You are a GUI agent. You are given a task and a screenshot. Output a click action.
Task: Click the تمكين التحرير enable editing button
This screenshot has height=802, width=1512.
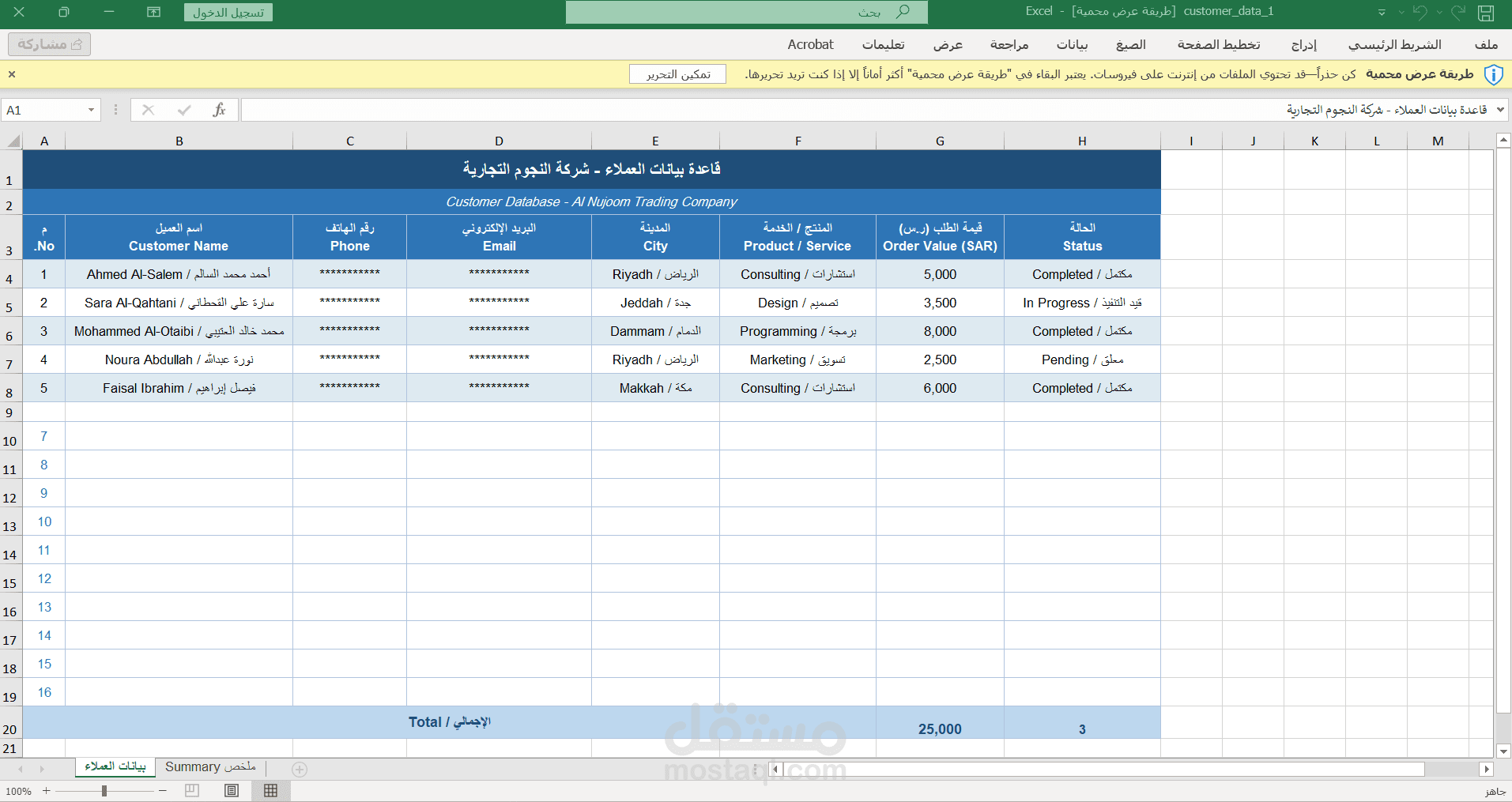[677, 74]
